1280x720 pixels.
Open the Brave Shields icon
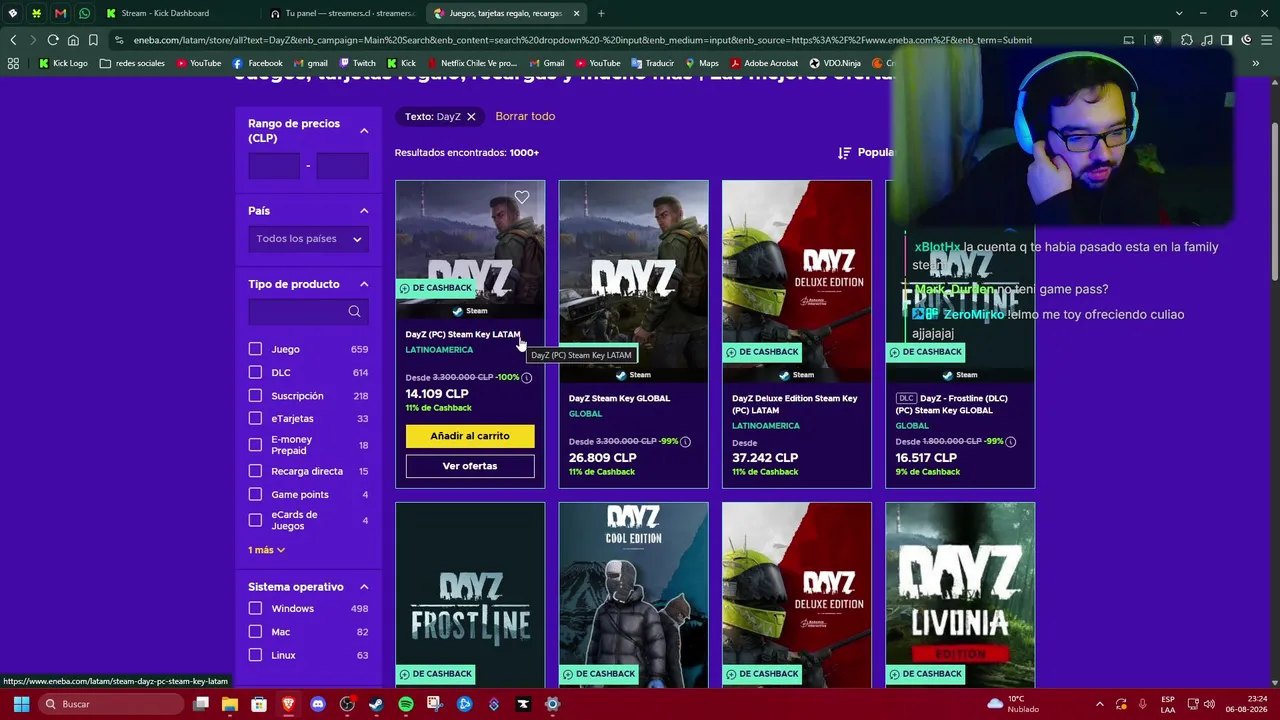[x=1158, y=40]
